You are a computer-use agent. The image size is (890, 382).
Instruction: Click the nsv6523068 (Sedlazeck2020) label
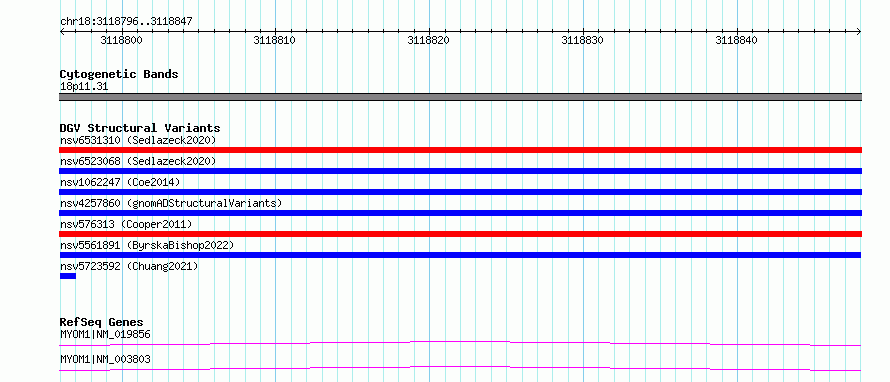pos(138,161)
